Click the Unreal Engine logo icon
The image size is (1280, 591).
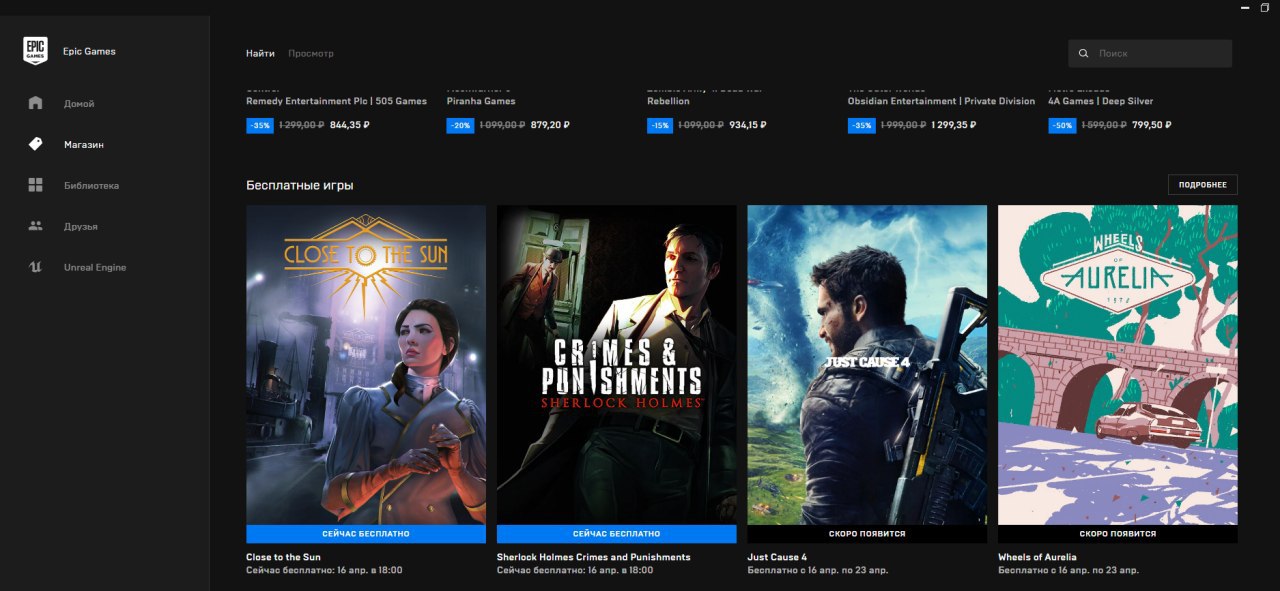point(36,267)
